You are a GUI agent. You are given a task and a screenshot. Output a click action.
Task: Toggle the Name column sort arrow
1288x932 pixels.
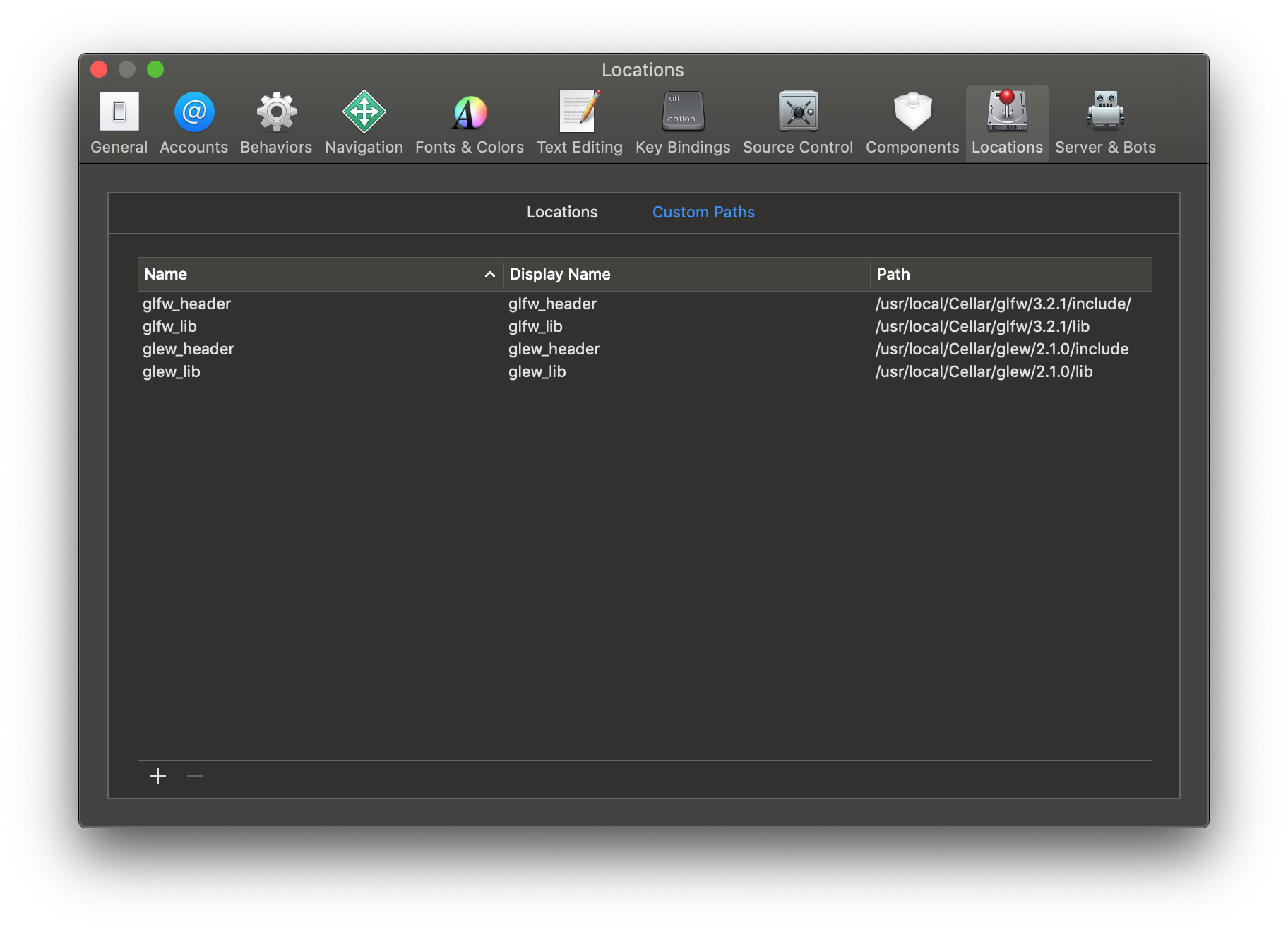click(x=489, y=274)
